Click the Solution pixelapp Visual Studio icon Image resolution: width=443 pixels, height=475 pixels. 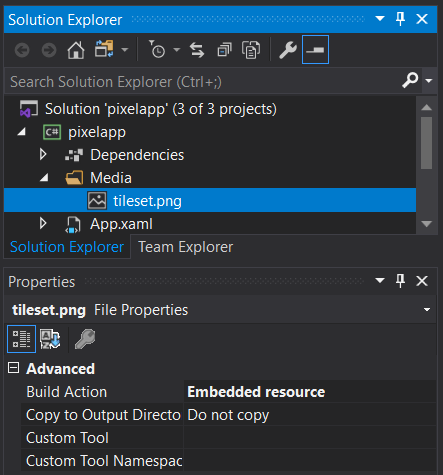[x=29, y=109]
